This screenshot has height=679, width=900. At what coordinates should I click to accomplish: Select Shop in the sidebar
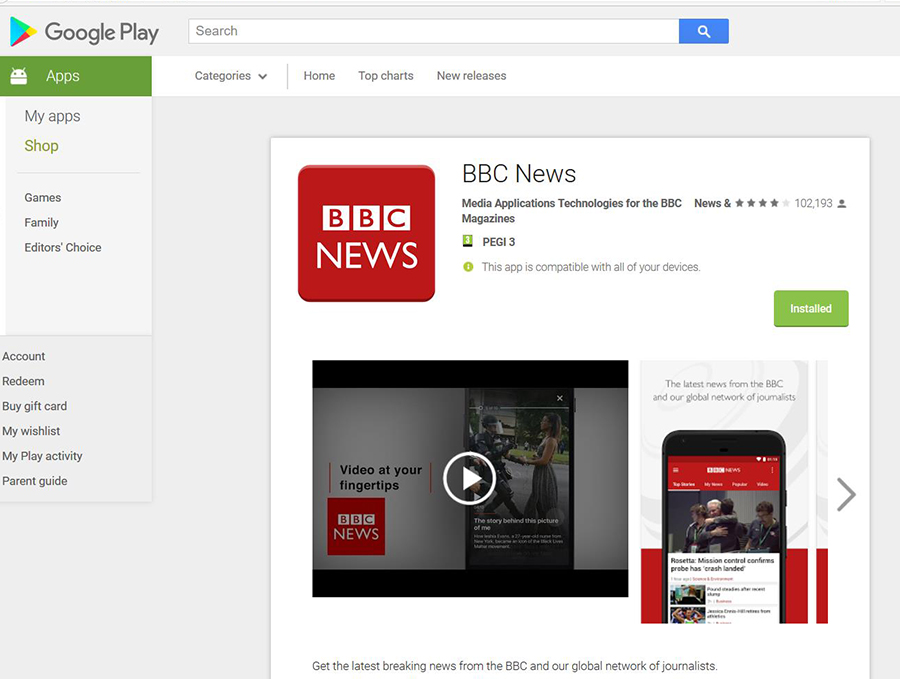pos(41,146)
